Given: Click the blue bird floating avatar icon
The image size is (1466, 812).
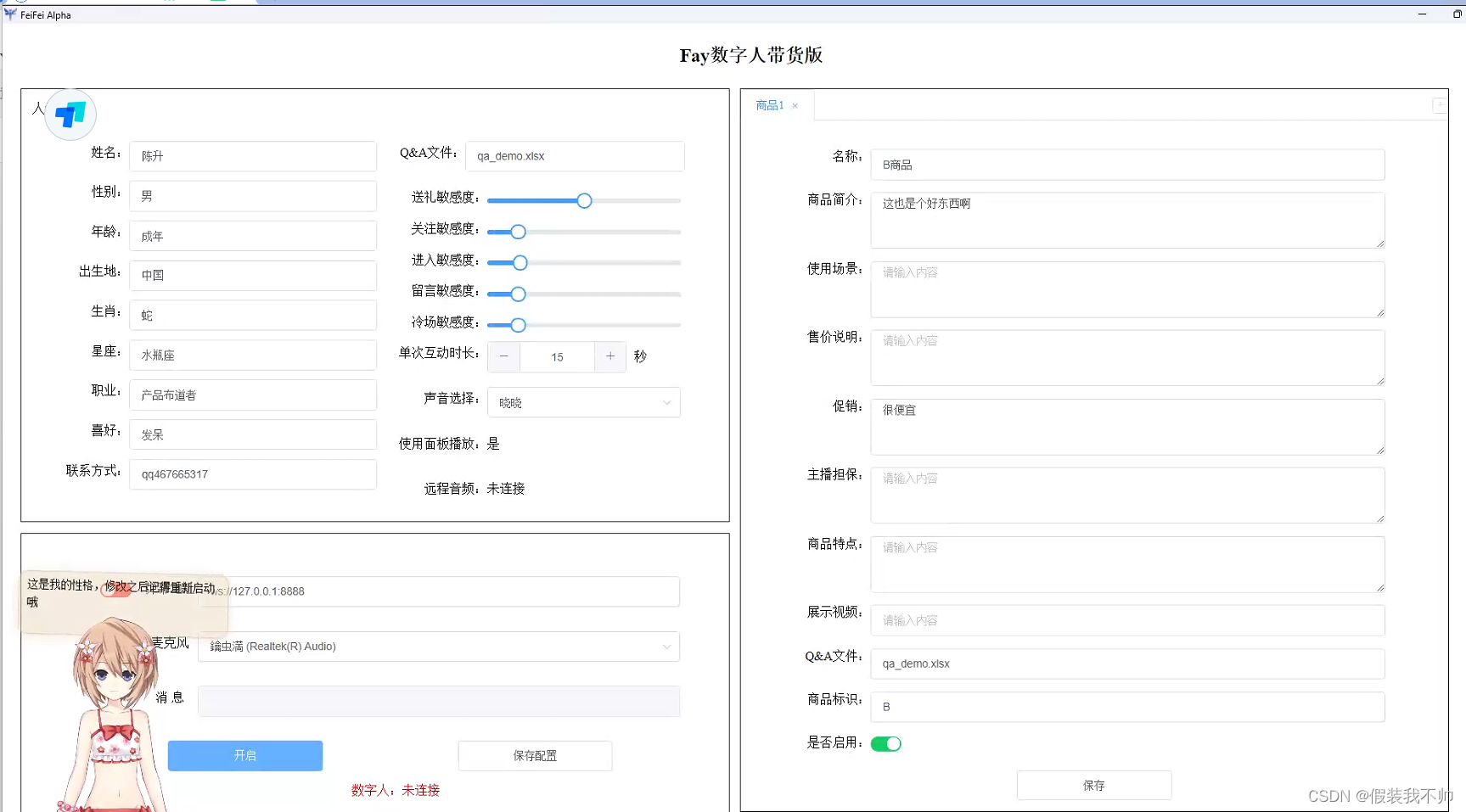Looking at the screenshot, I should (70, 115).
